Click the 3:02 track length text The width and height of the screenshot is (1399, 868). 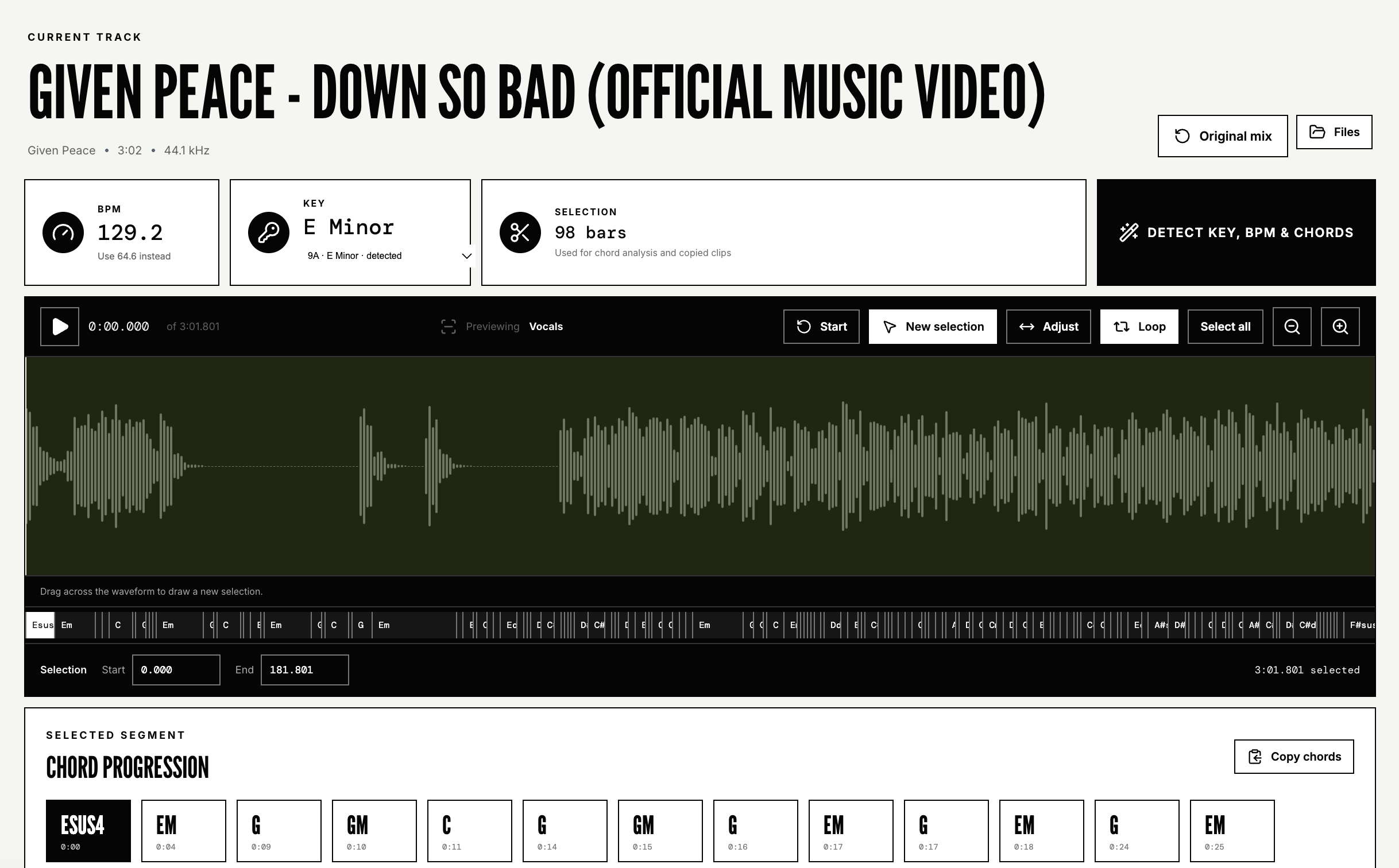coord(130,150)
